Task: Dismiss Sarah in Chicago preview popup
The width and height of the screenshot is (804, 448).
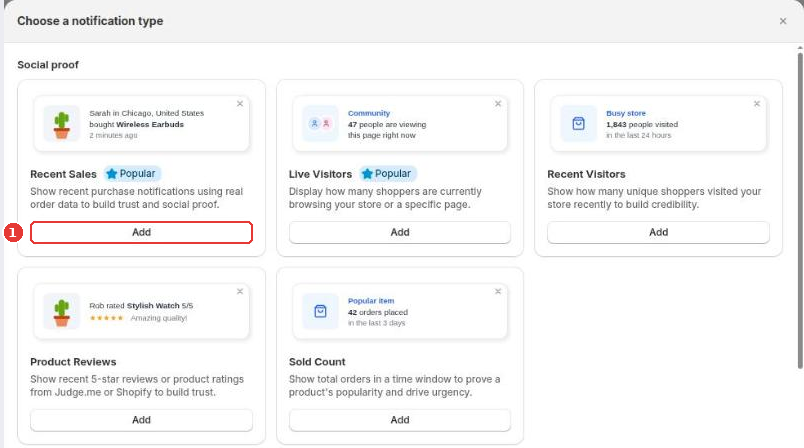Action: [x=239, y=104]
